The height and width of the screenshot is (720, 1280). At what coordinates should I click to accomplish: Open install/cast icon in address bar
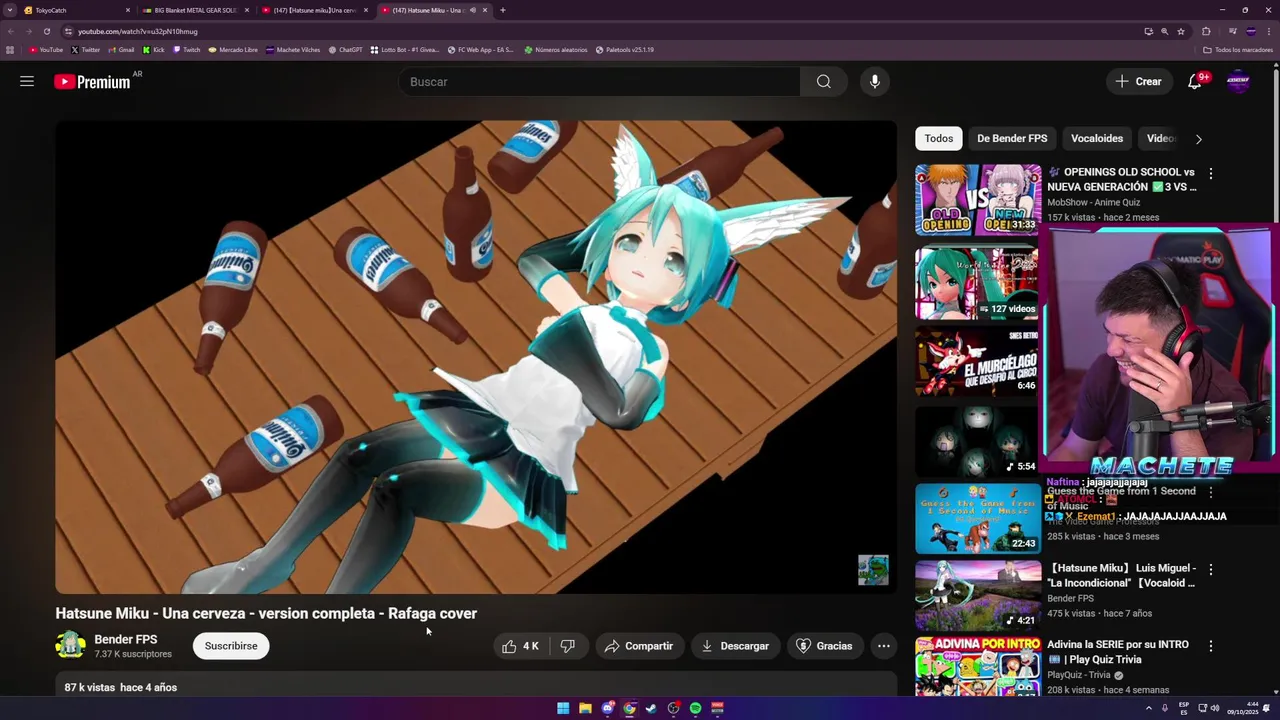click(1148, 31)
